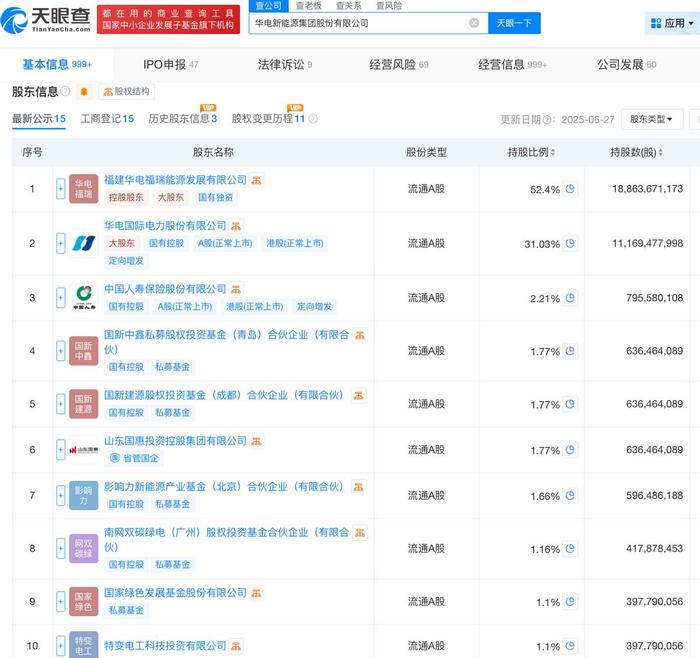
Task: Expand row 8 南网双碳绿电 plus toggle
Action: [61, 549]
